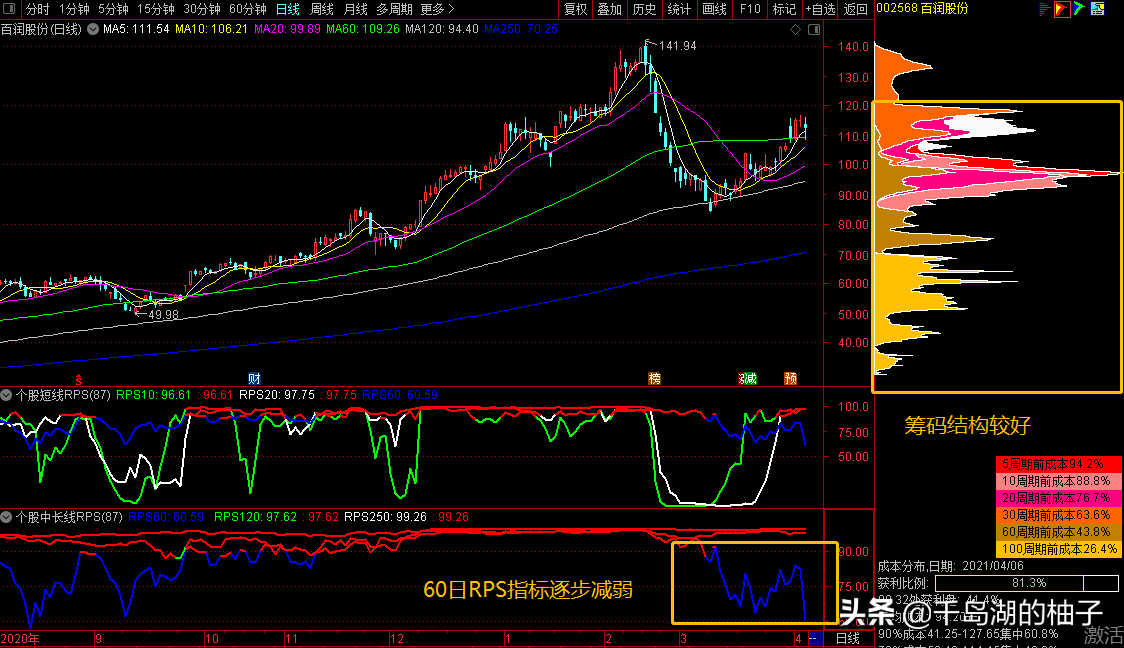The height and width of the screenshot is (648, 1124).
Task: Click the RPS20: 97.75 value label
Action: pos(277,395)
